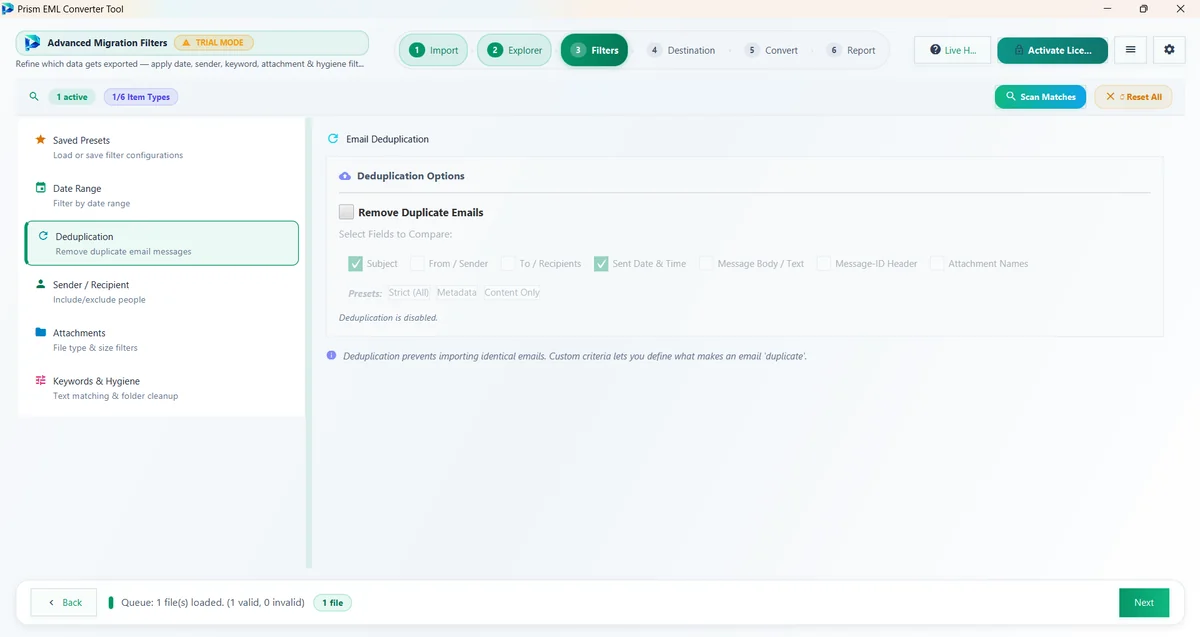Screen dimensions: 1200x637
Task: Click the green queue status indicator
Action: (111, 603)
